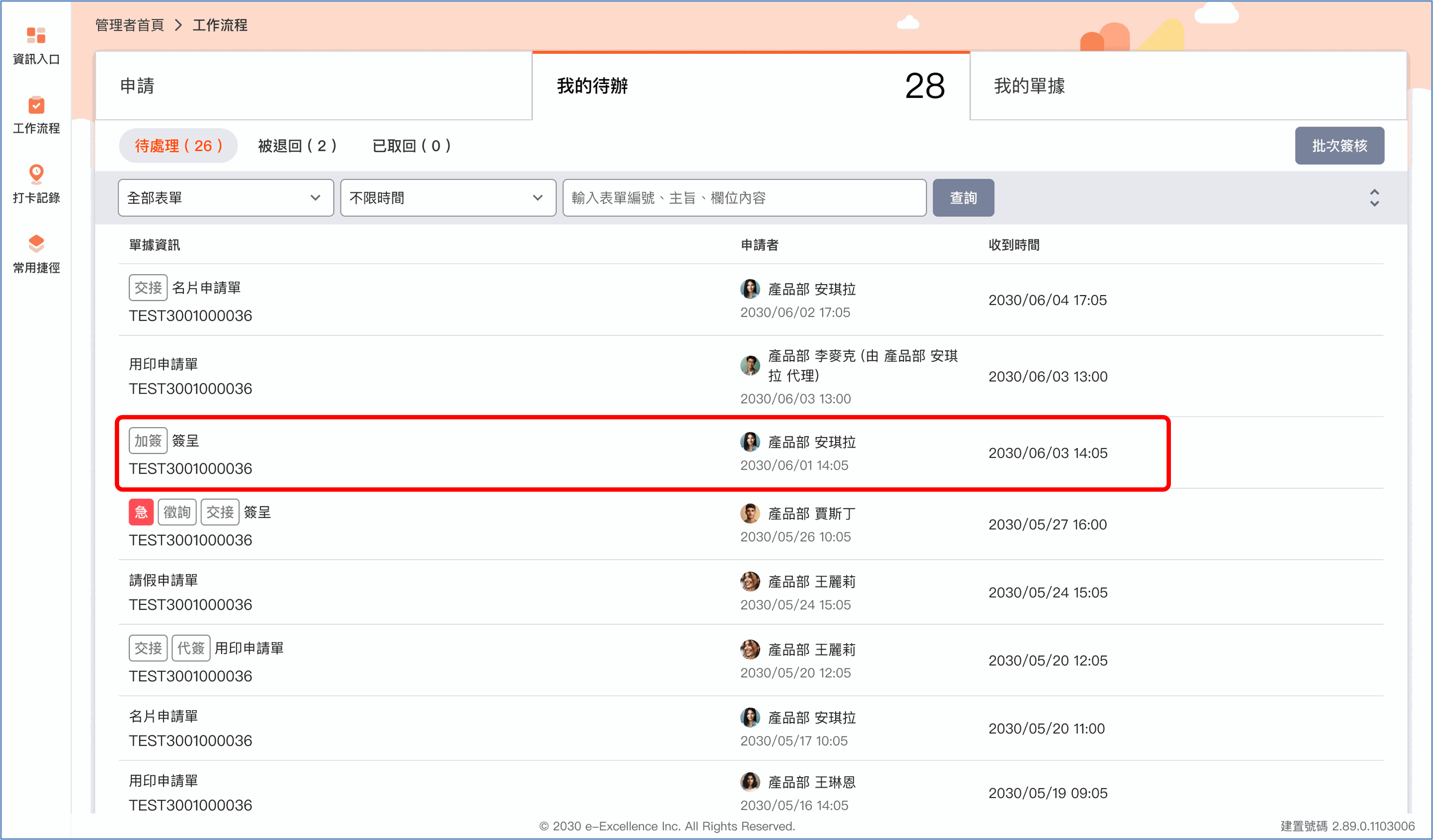Switch to the 申請 tab

coord(313,86)
